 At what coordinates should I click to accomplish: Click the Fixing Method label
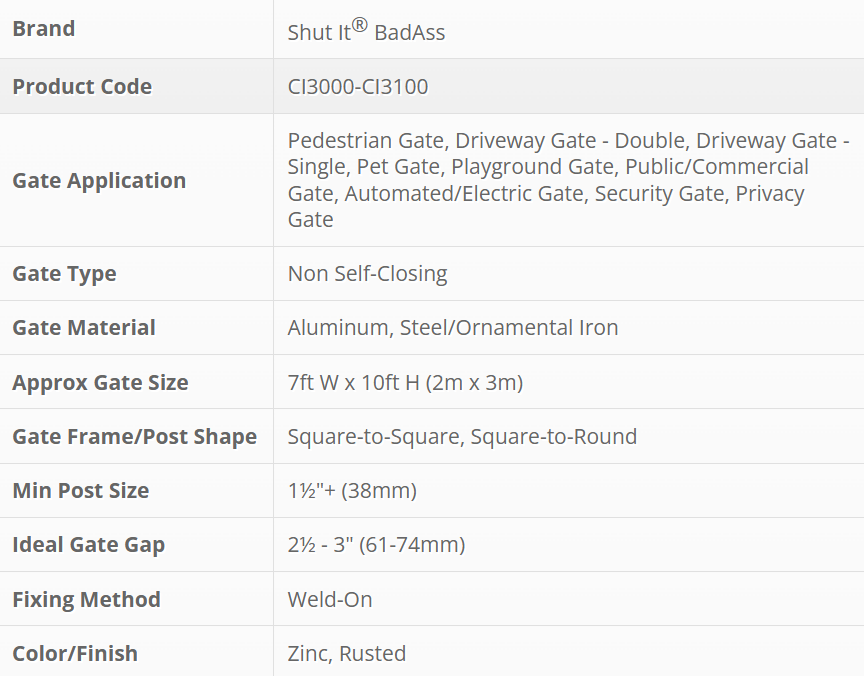(86, 600)
